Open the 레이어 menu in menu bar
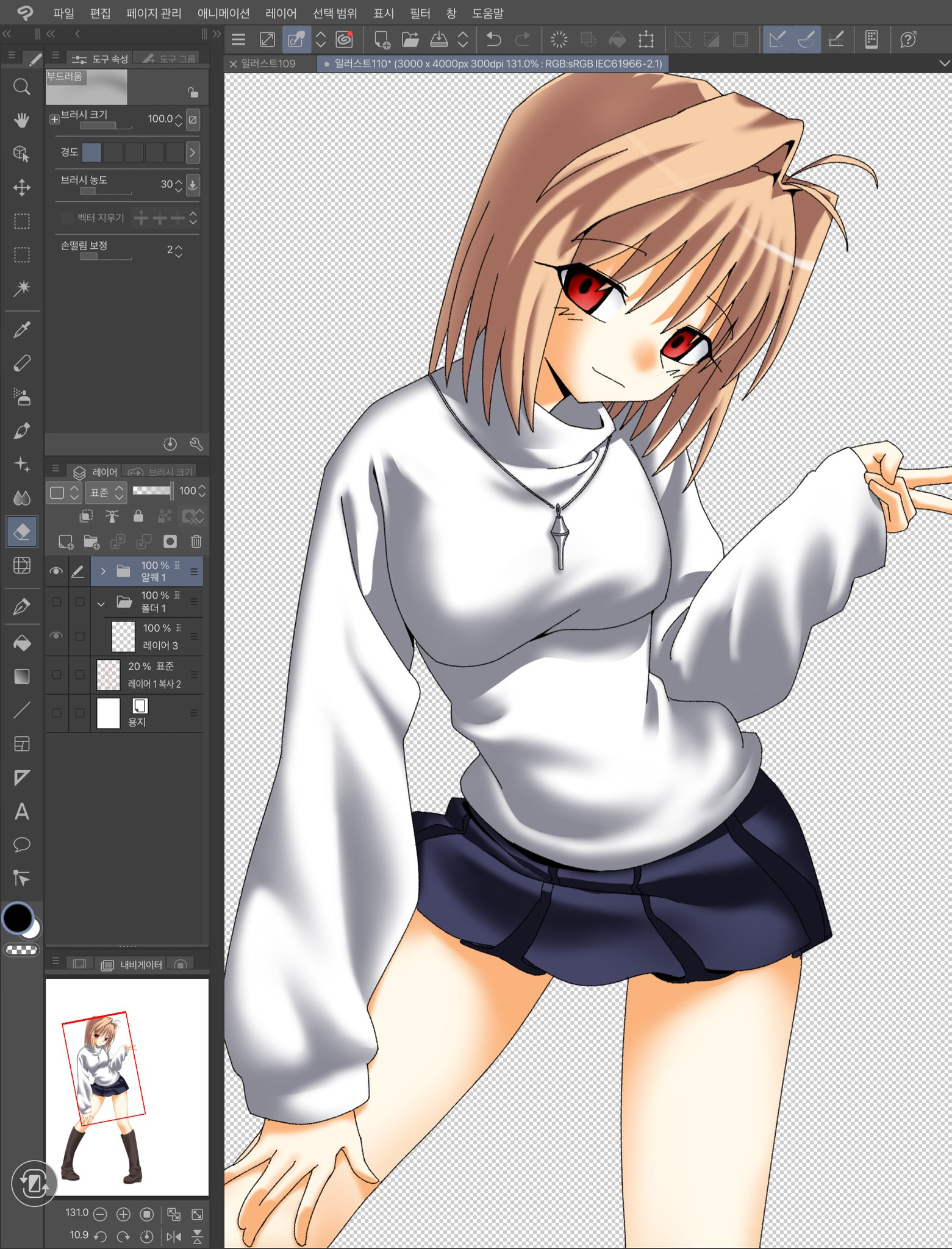952x1249 pixels. click(281, 13)
